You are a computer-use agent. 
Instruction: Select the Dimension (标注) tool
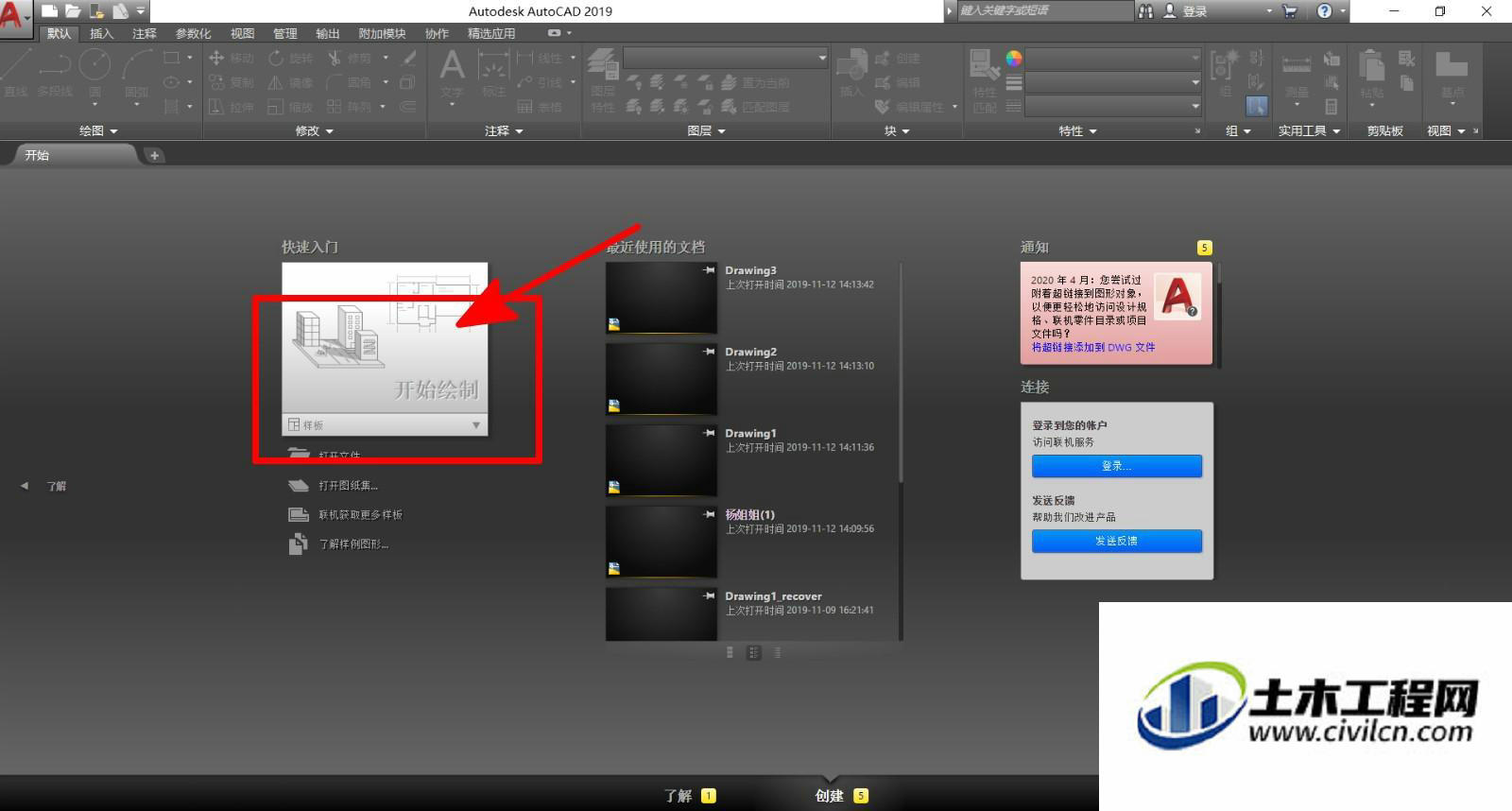coord(493,74)
